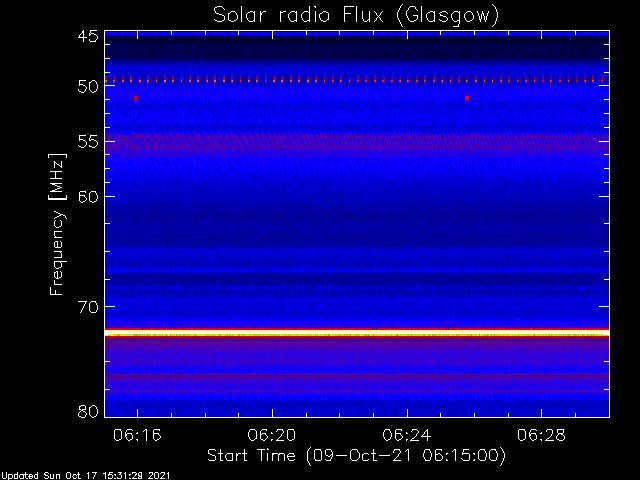Click the red square marker near 06:26
This screenshot has height=480, width=640.
[467, 98]
